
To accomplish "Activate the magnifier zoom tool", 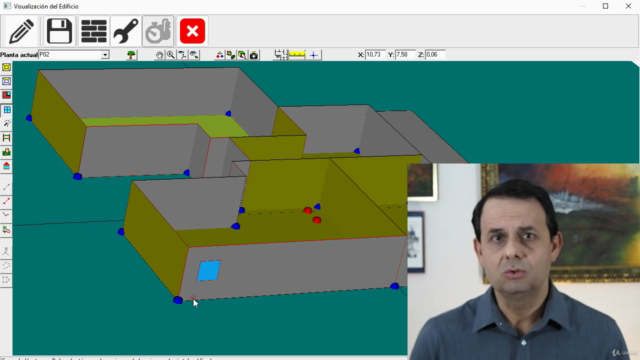I will 171,55.
